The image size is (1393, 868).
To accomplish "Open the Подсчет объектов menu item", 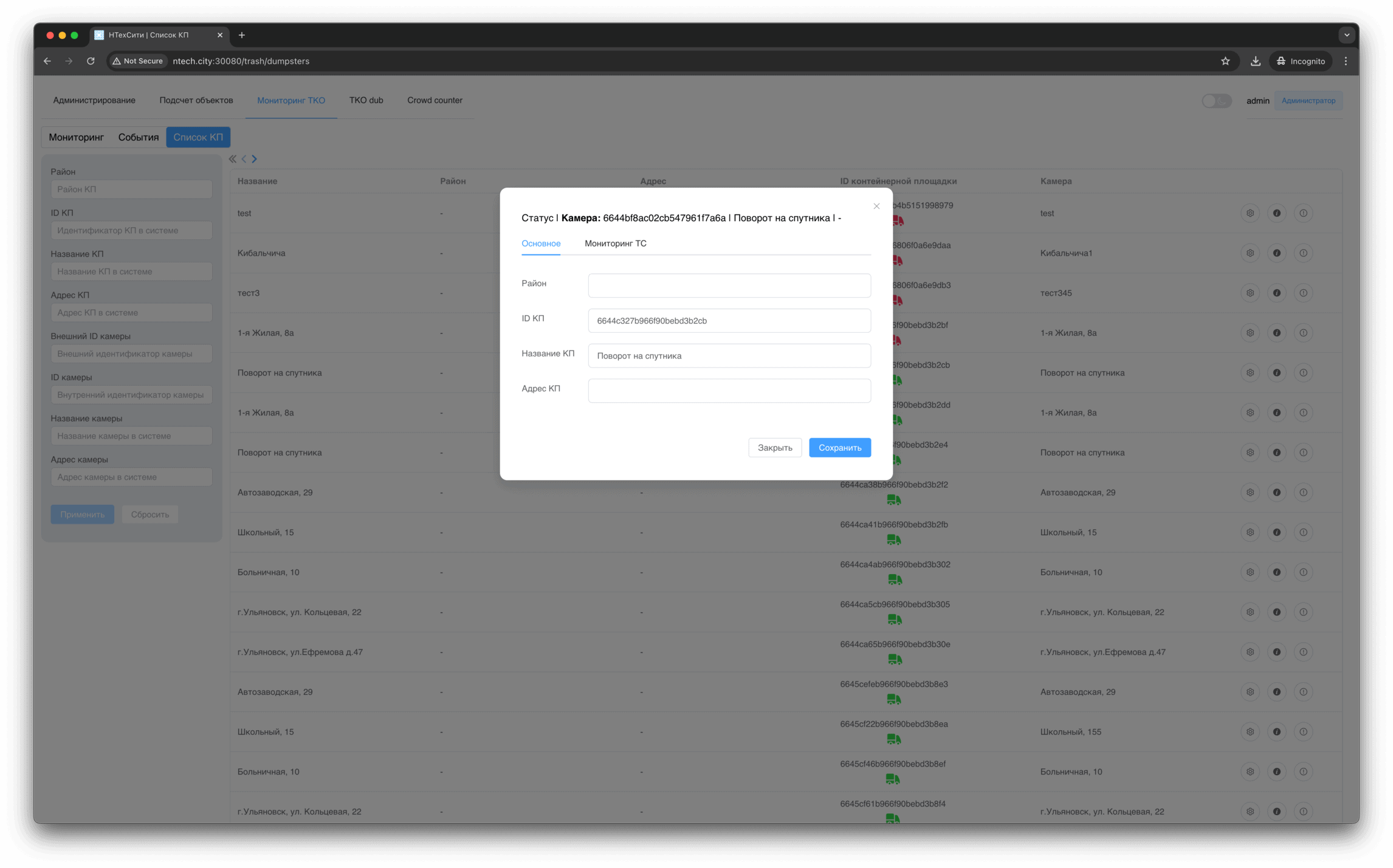I will point(196,100).
